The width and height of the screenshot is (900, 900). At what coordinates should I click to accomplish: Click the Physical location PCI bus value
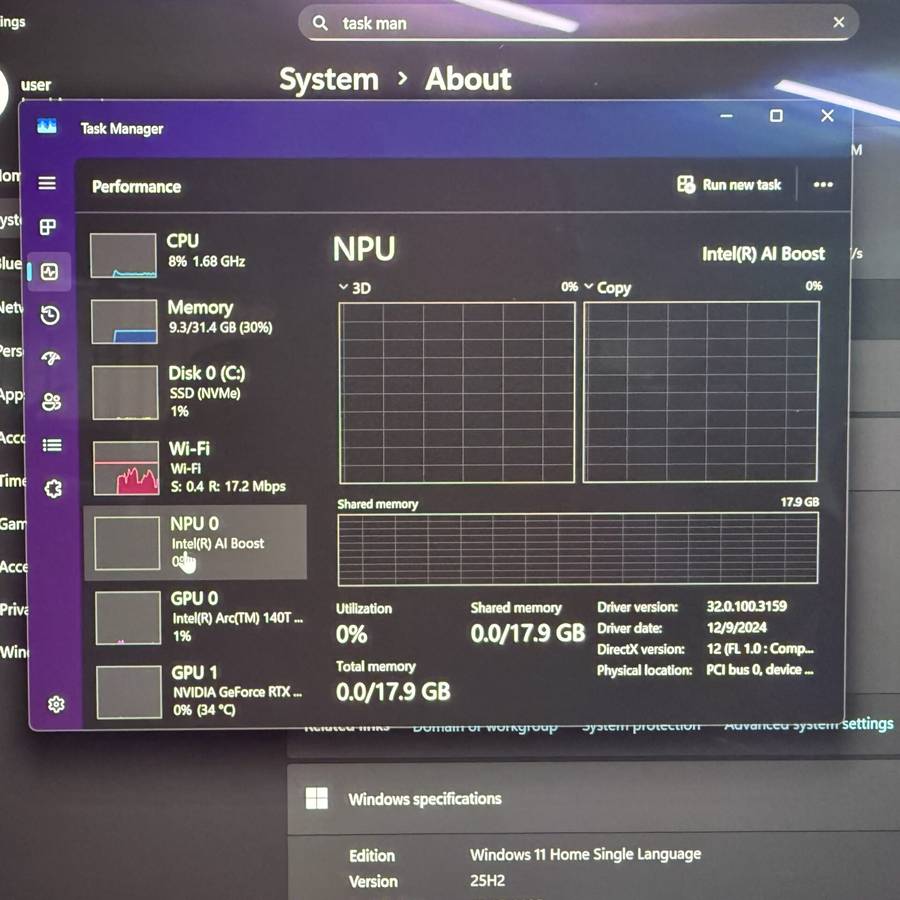(760, 670)
